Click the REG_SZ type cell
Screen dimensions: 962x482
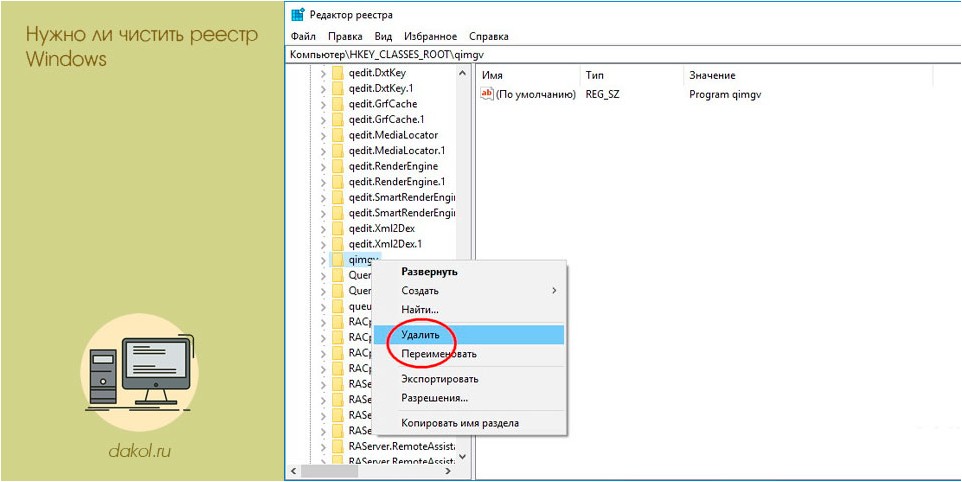pos(602,94)
